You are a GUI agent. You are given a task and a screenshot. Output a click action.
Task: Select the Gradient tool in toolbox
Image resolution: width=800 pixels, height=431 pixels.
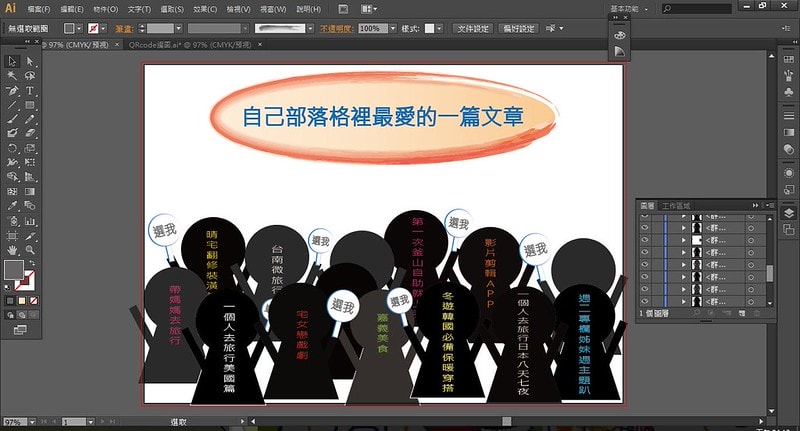(x=30, y=192)
